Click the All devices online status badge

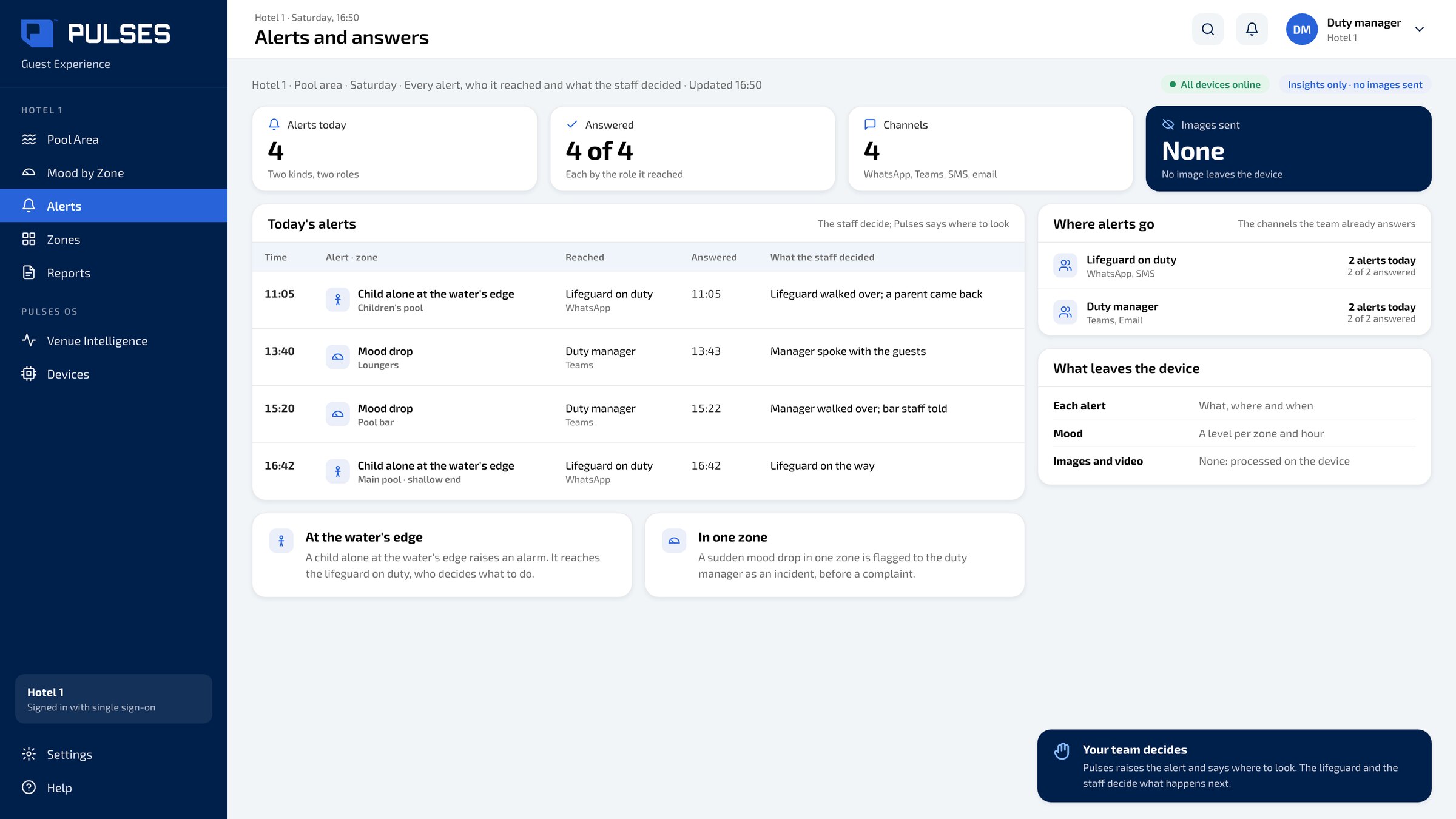point(1215,84)
